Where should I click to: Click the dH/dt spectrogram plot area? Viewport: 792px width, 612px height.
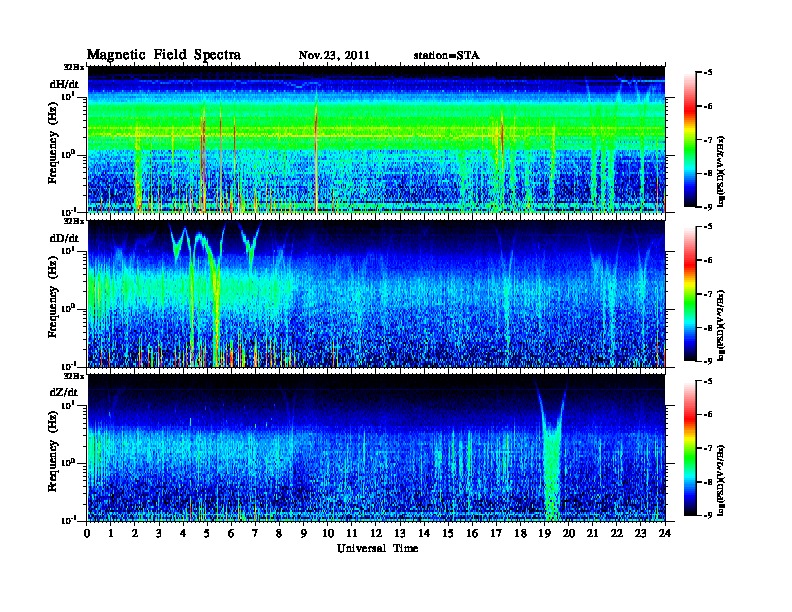377,139
